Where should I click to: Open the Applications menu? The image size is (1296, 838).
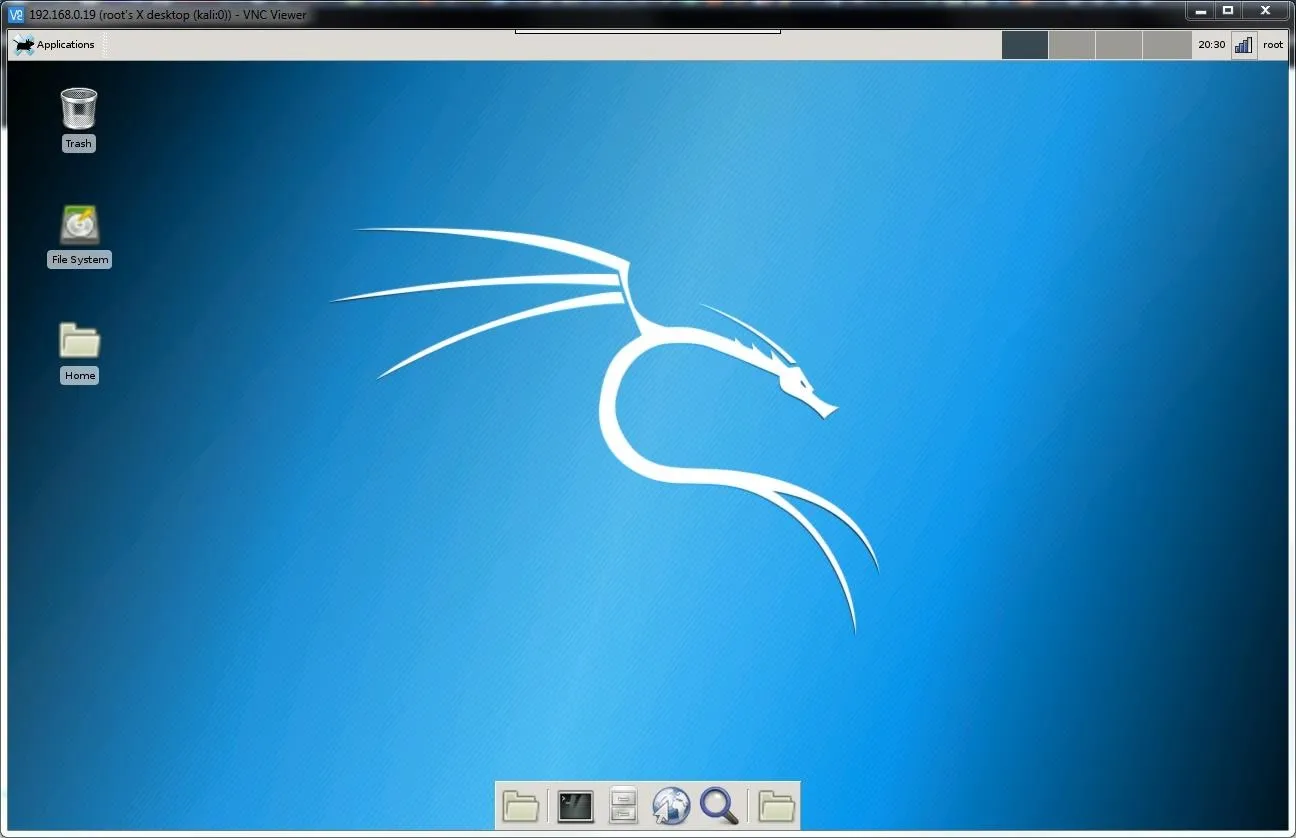pos(54,45)
